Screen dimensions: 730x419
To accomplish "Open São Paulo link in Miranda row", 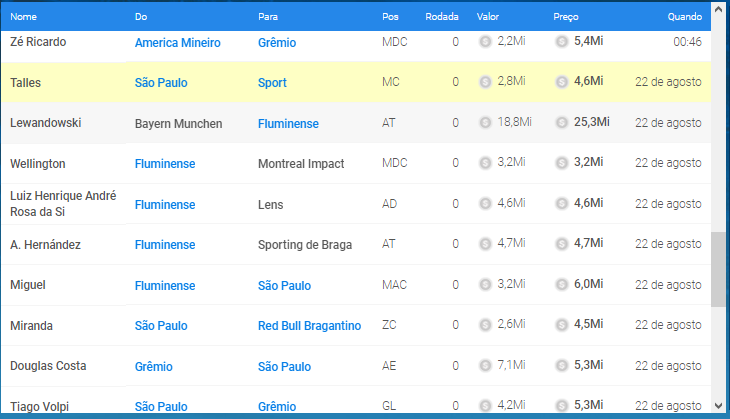I will click(x=161, y=325).
